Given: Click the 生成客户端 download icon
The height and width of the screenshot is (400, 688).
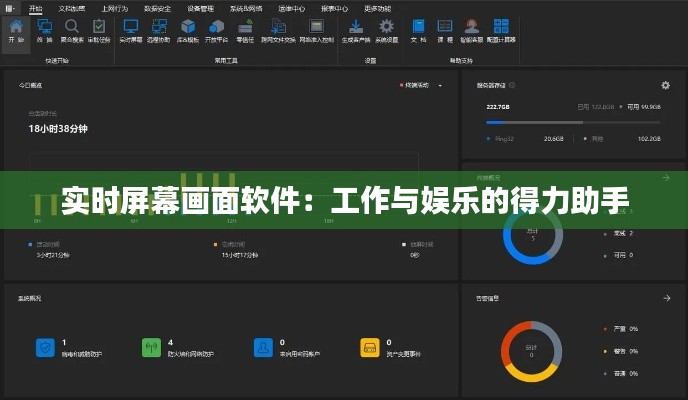Looking at the screenshot, I should coord(356,29).
